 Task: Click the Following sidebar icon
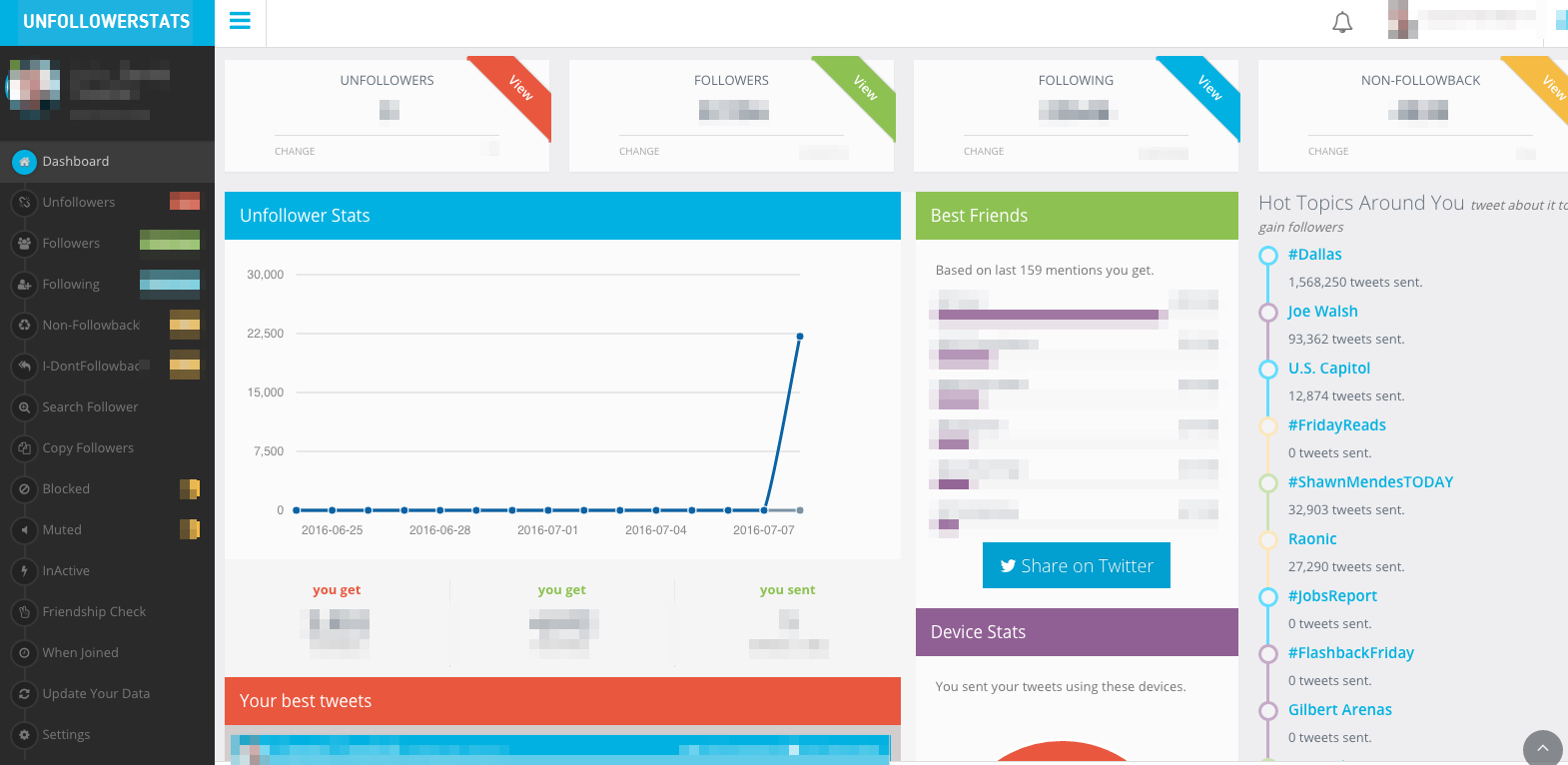[x=24, y=285]
